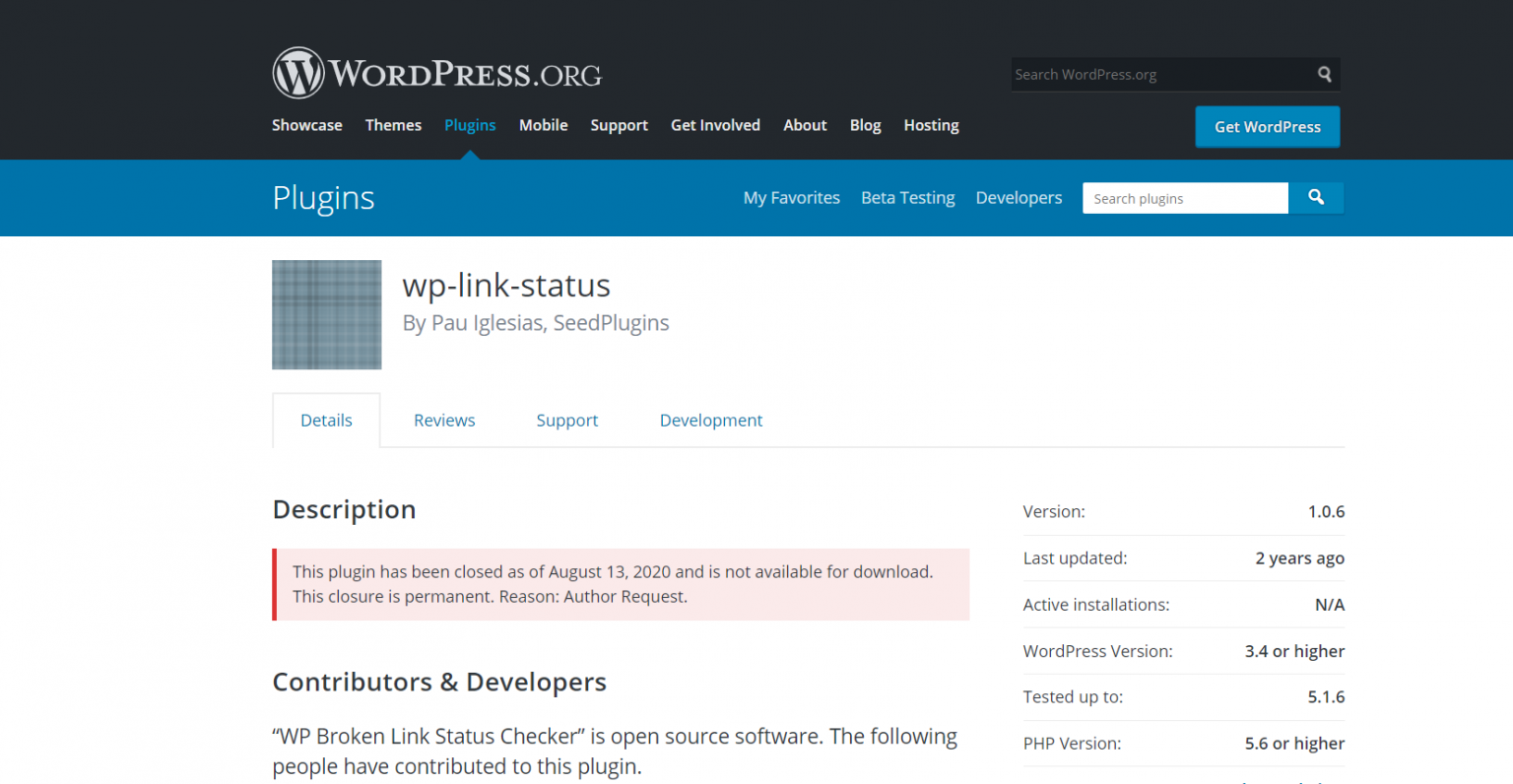The width and height of the screenshot is (1513, 784).
Task: Open the Showcase menu item
Action: click(x=306, y=125)
